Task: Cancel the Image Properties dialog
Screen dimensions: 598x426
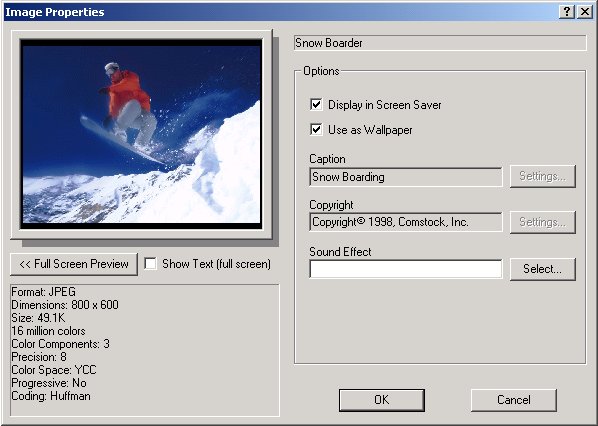Action: [x=514, y=400]
